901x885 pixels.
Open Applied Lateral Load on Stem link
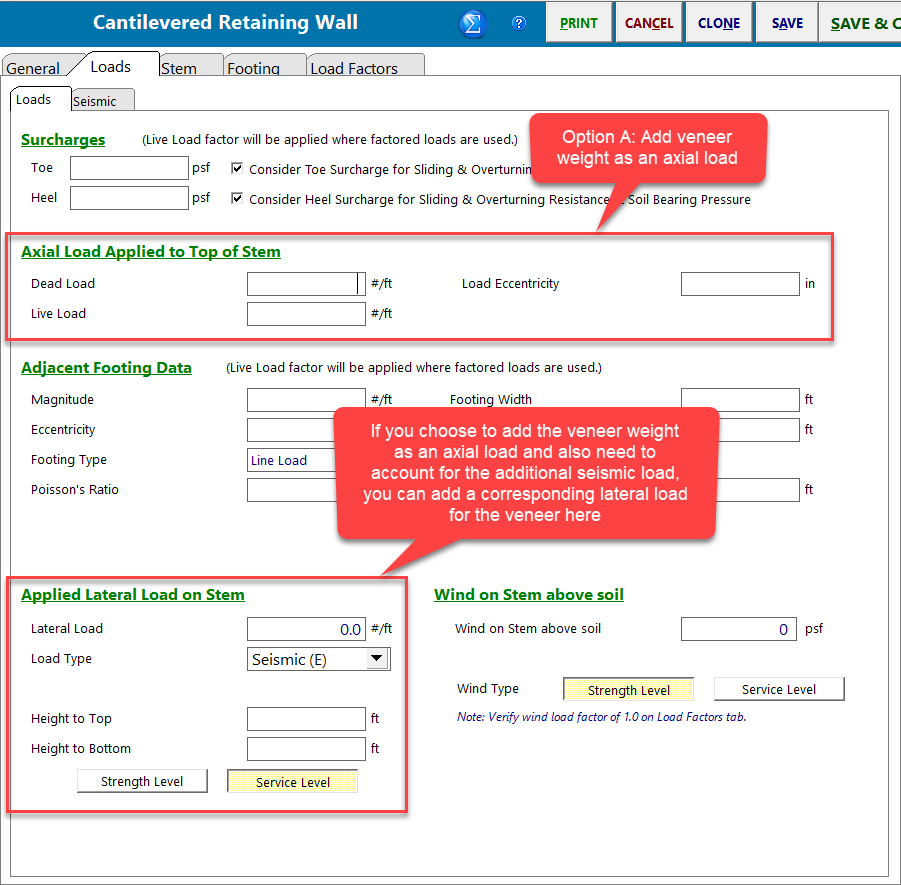coord(133,595)
